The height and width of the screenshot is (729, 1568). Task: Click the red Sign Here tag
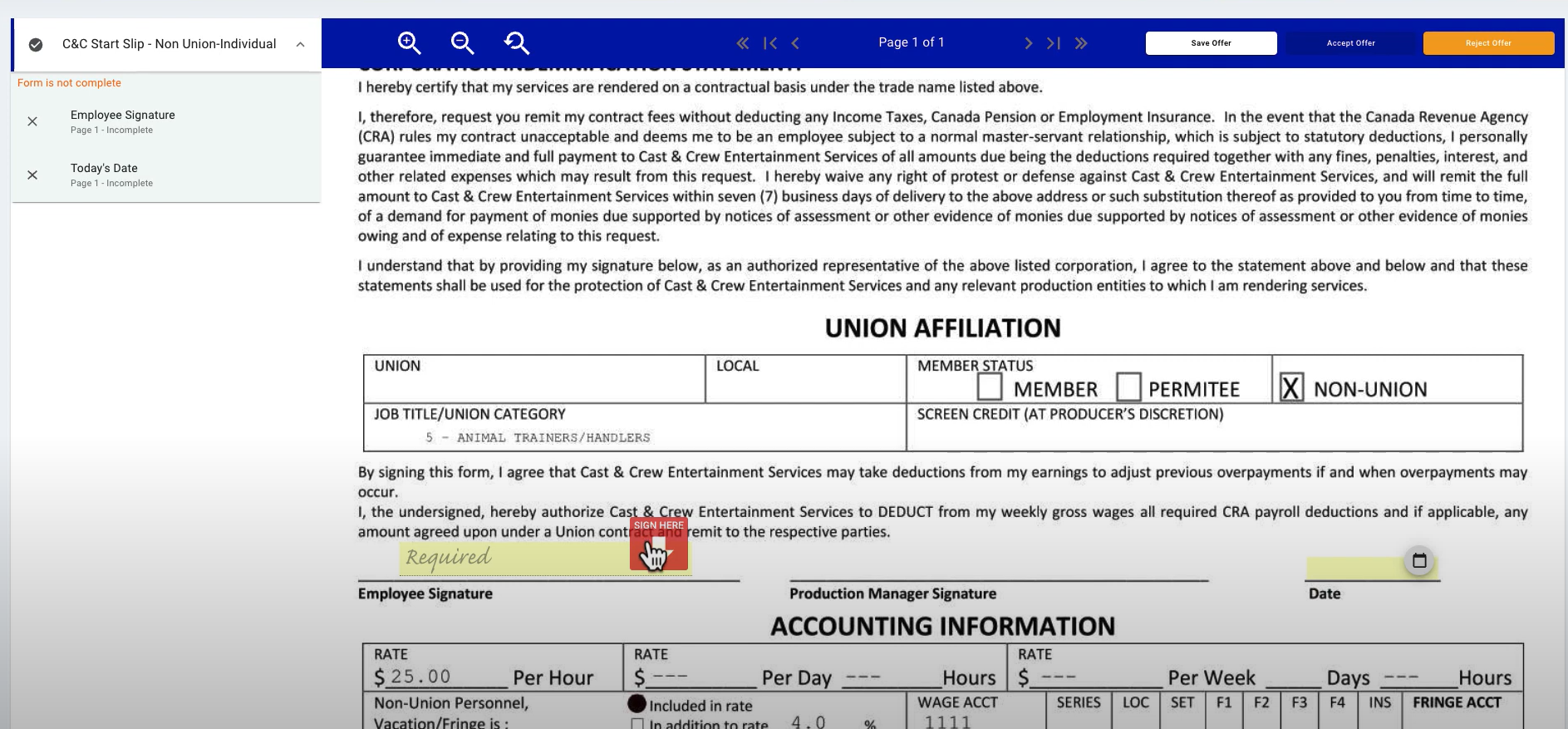658,544
